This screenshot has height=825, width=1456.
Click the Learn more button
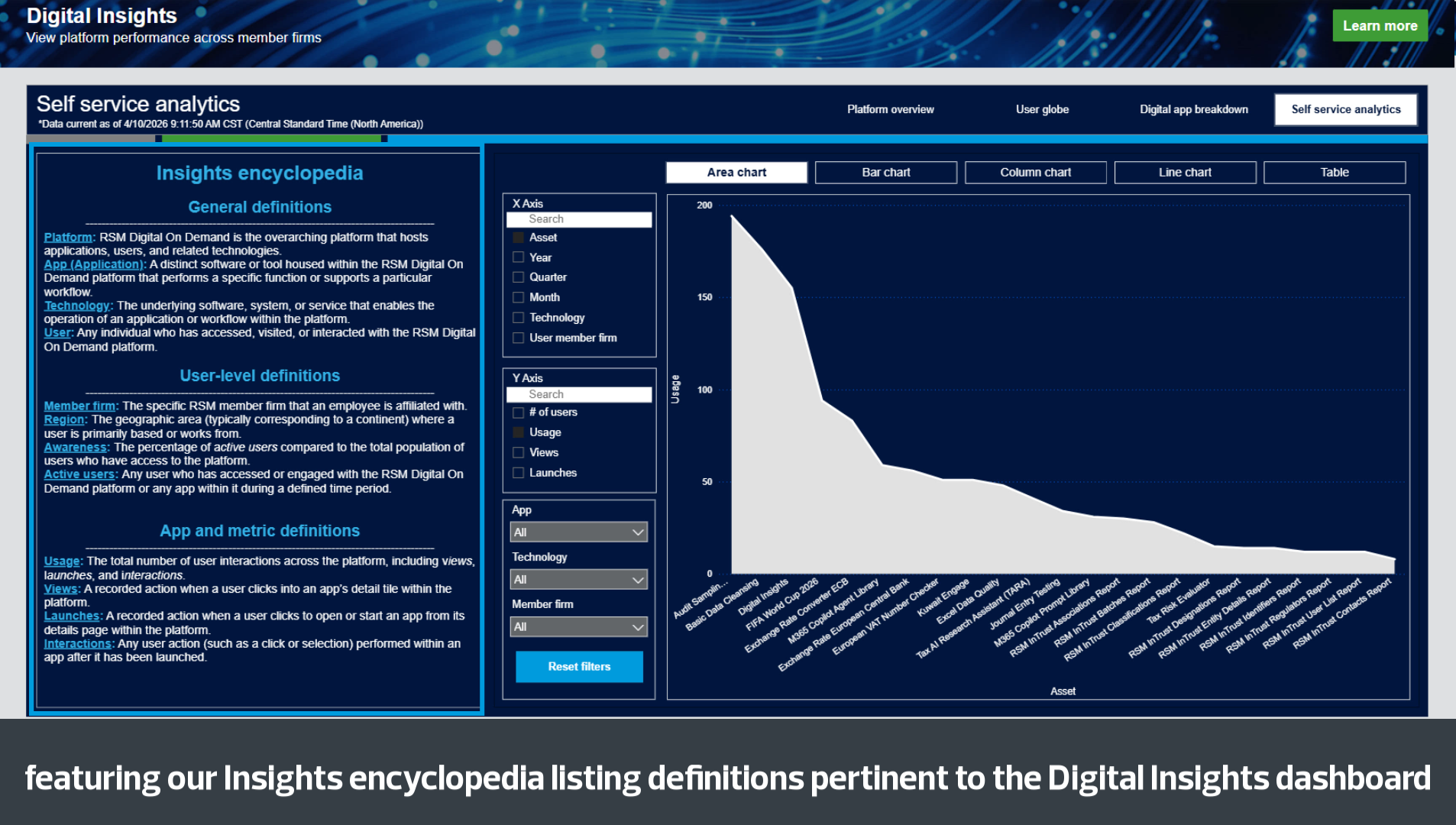(1380, 26)
